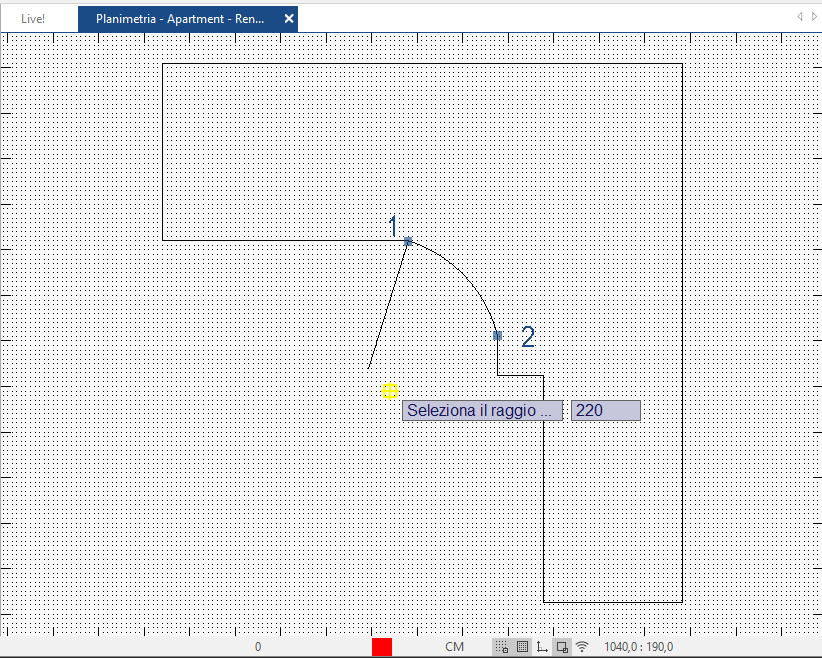This screenshot has height=658, width=822.
Task: Click the coordinates readout 1040,0 : 190,0
Action: [639, 646]
